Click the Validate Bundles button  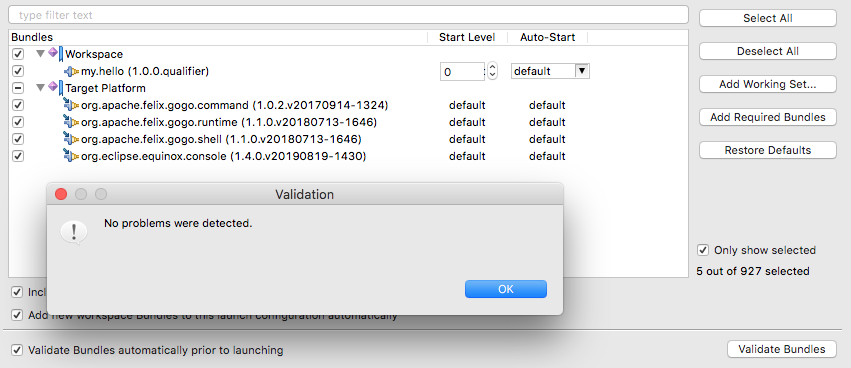782,350
